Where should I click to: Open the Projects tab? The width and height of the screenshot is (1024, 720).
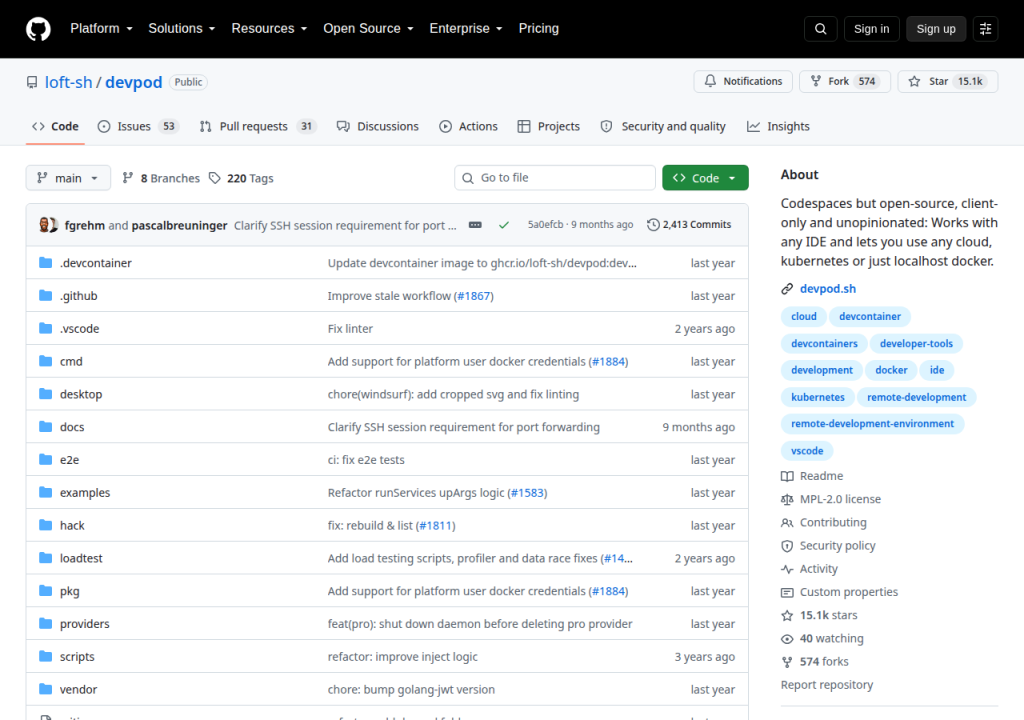point(549,126)
